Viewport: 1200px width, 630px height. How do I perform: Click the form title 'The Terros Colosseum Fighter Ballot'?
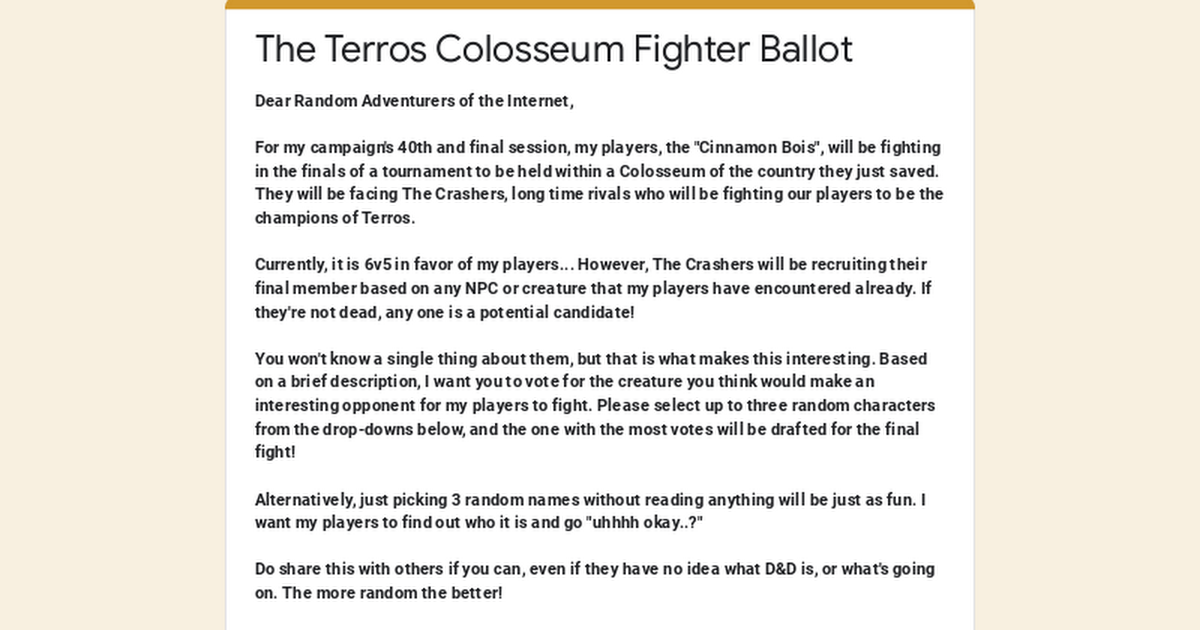[554, 48]
